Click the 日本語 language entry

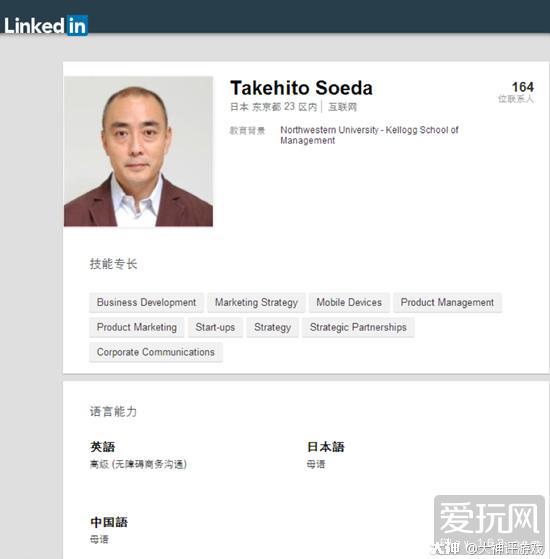326,447
